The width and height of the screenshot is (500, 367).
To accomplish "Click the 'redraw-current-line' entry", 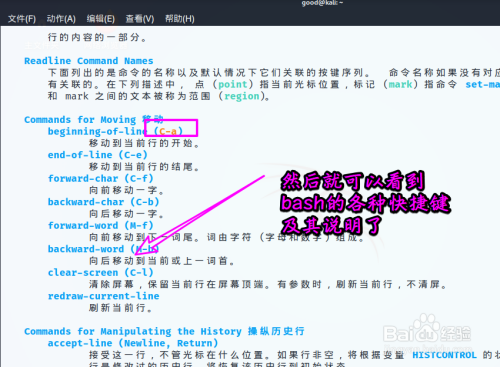I will point(103,296).
